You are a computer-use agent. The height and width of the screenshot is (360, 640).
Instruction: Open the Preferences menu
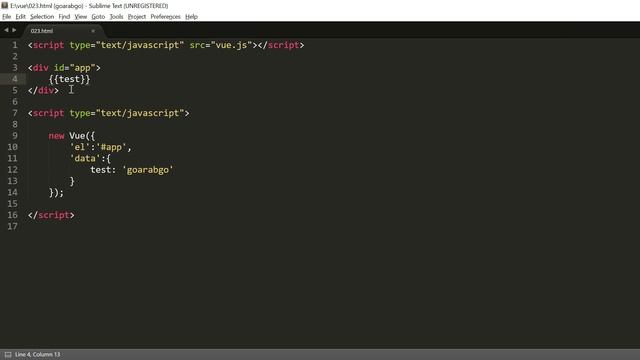coord(165,17)
